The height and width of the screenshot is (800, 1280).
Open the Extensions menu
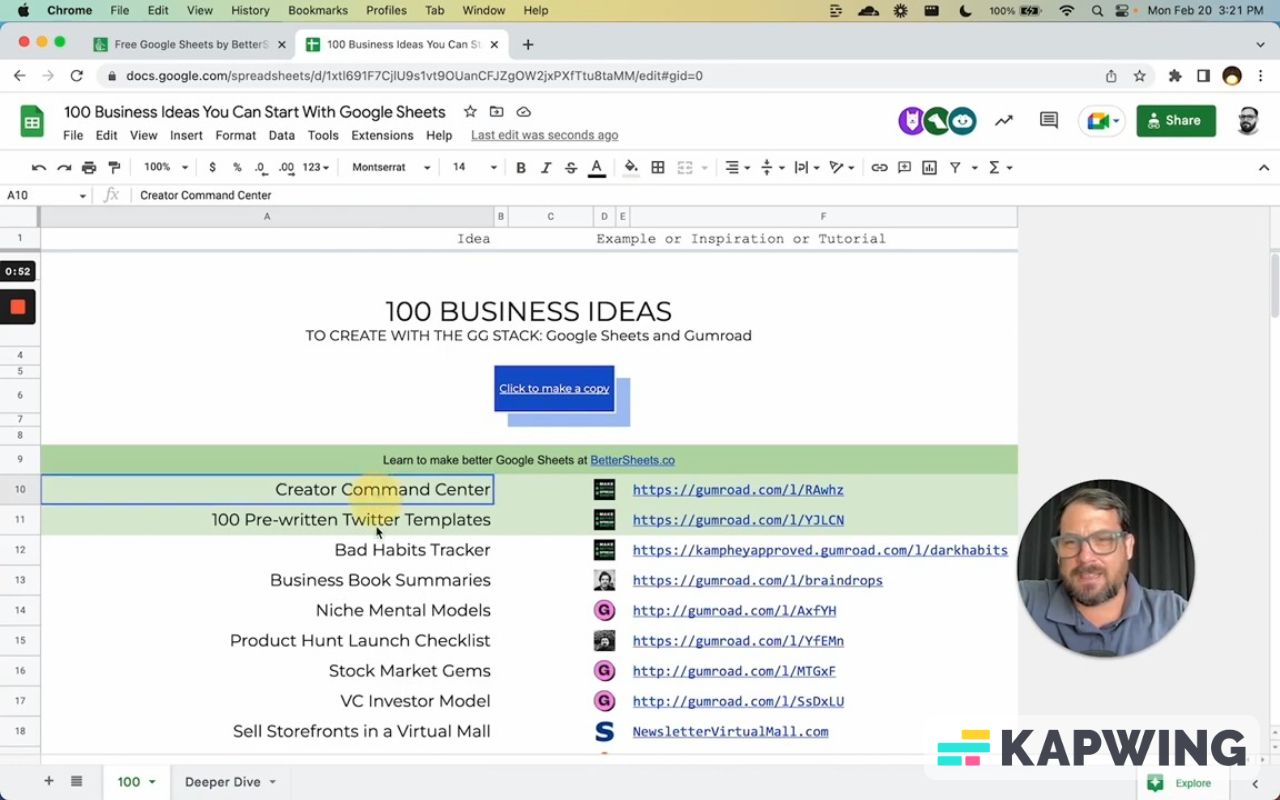pyautogui.click(x=382, y=135)
